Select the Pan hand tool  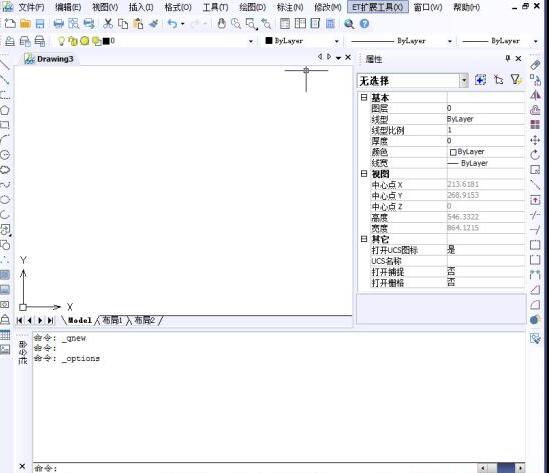[221, 24]
